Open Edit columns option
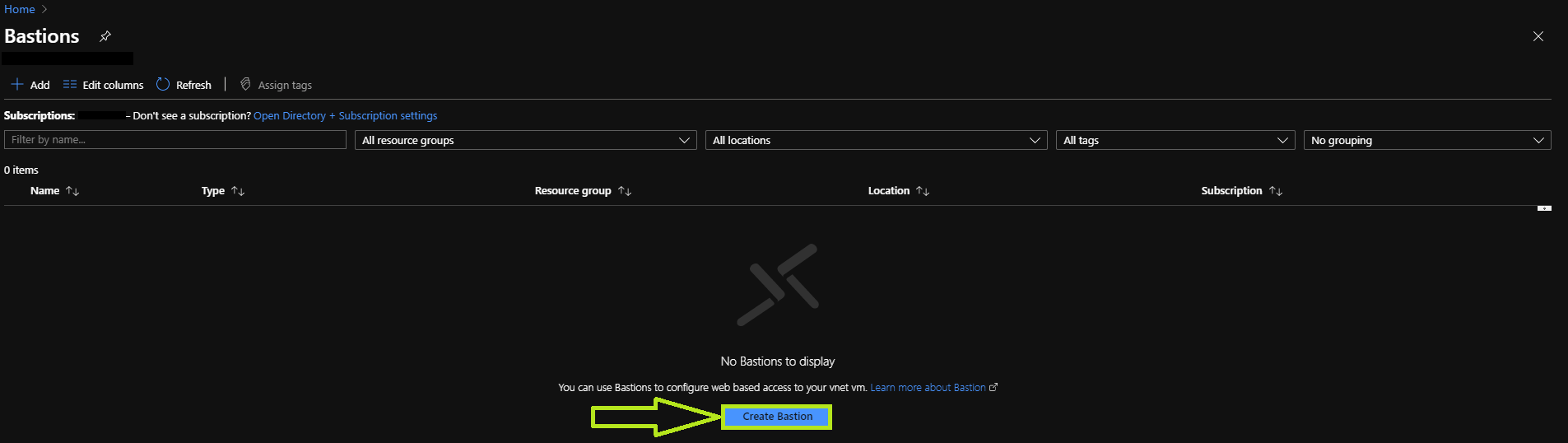The width and height of the screenshot is (1568, 443). click(103, 85)
